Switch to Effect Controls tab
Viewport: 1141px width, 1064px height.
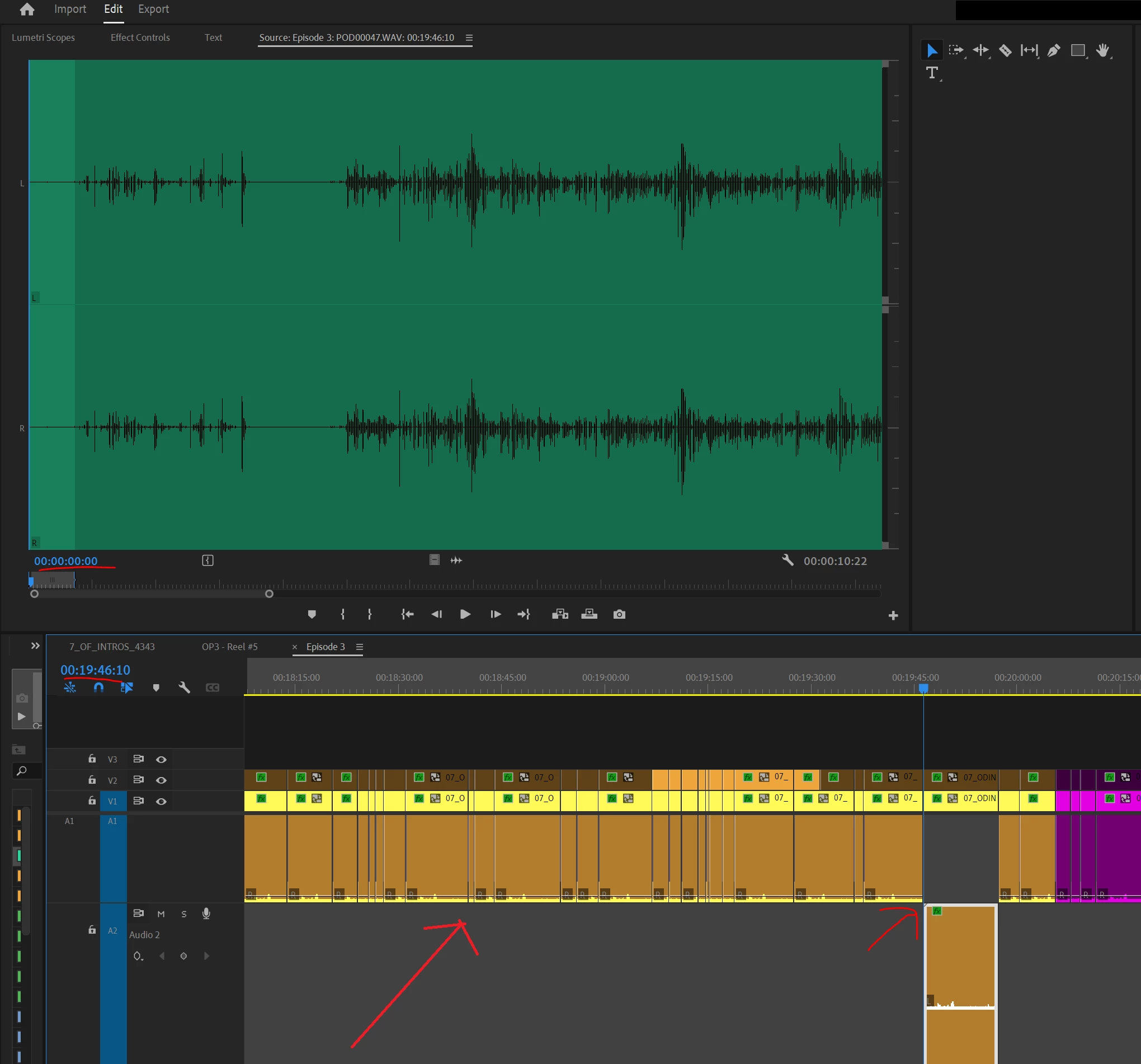(x=140, y=37)
